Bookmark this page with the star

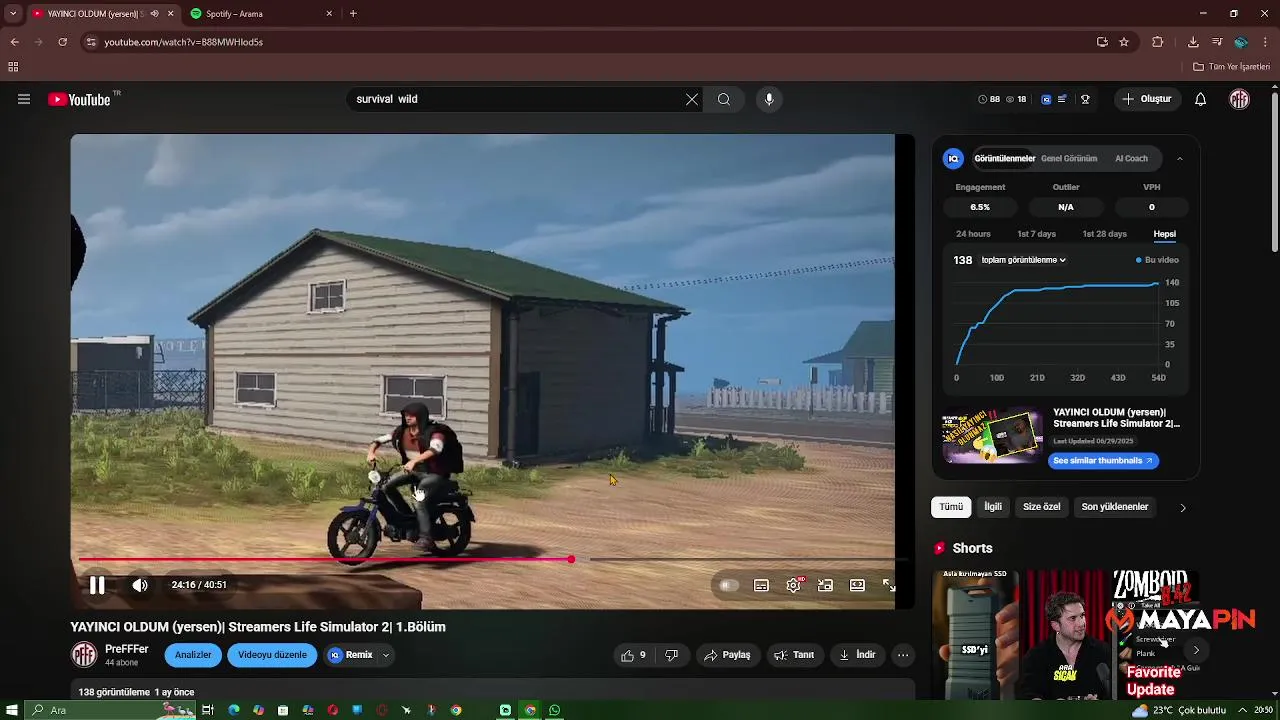[x=1124, y=42]
